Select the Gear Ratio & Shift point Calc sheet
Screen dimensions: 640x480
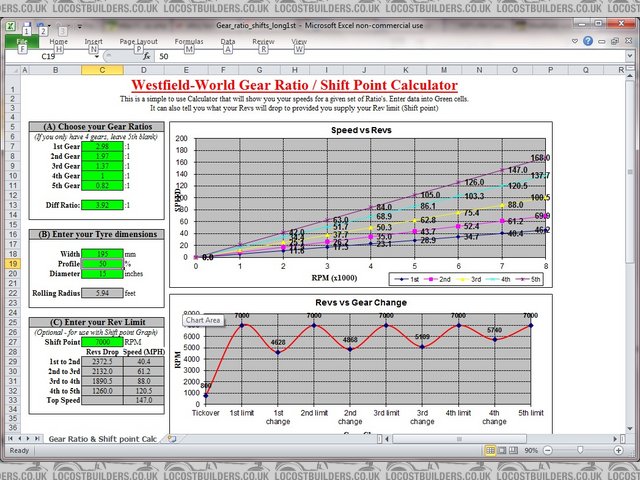(x=103, y=439)
